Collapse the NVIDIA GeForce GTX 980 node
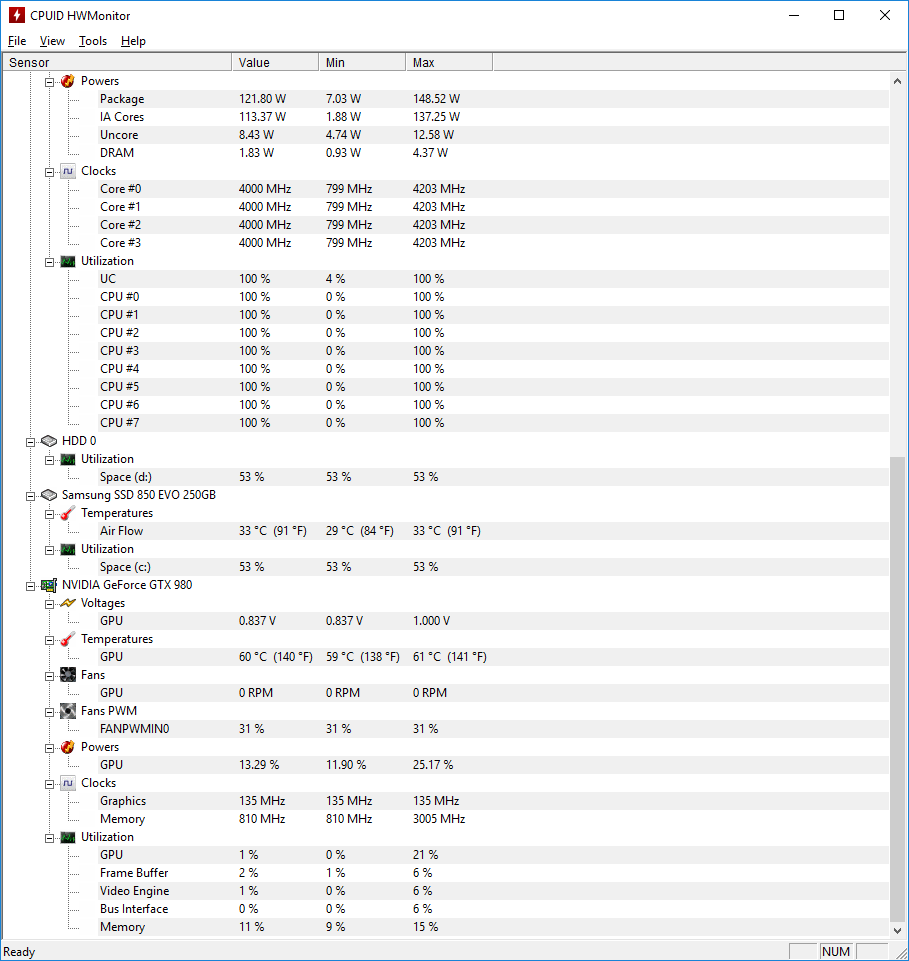The width and height of the screenshot is (909, 961). [x=30, y=586]
